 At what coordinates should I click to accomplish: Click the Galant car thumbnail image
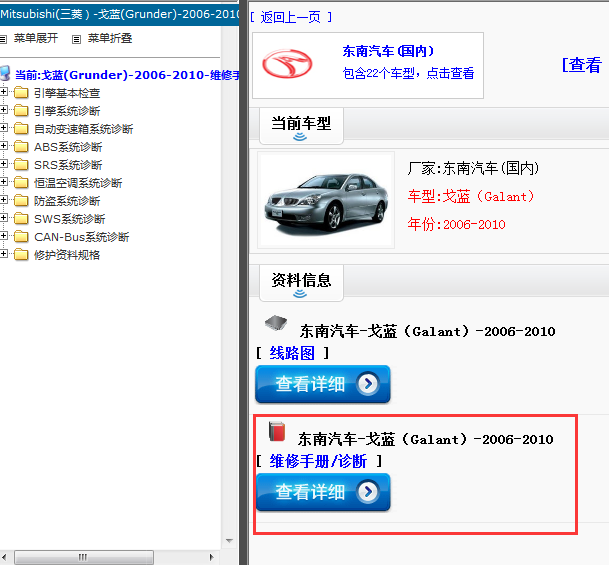point(326,200)
